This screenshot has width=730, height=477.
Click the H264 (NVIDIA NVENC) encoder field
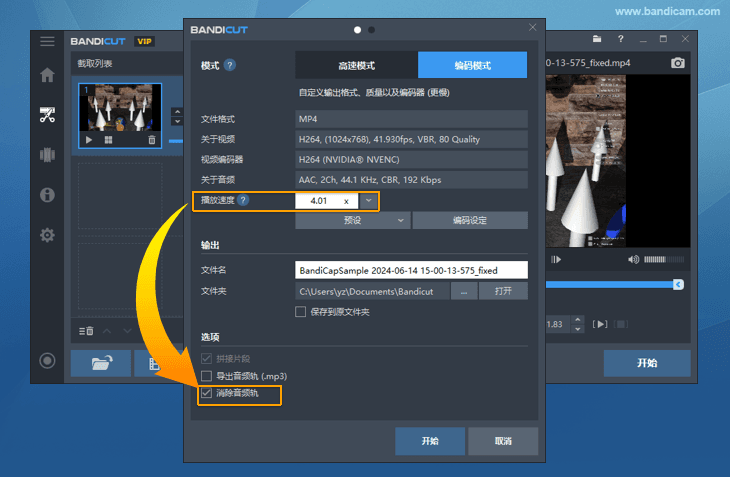click(x=412, y=160)
